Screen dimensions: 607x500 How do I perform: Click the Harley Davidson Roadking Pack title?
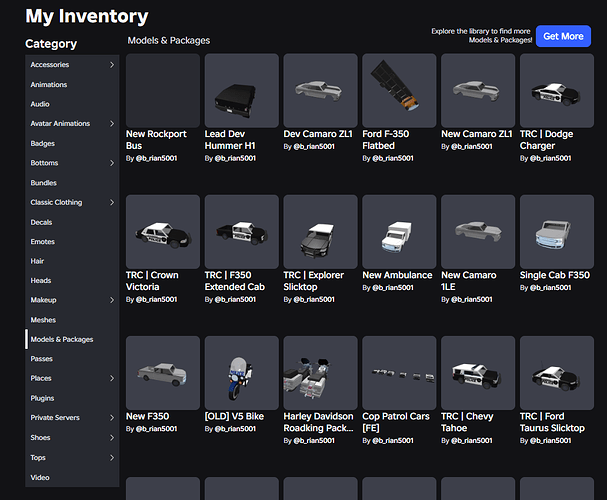318,422
